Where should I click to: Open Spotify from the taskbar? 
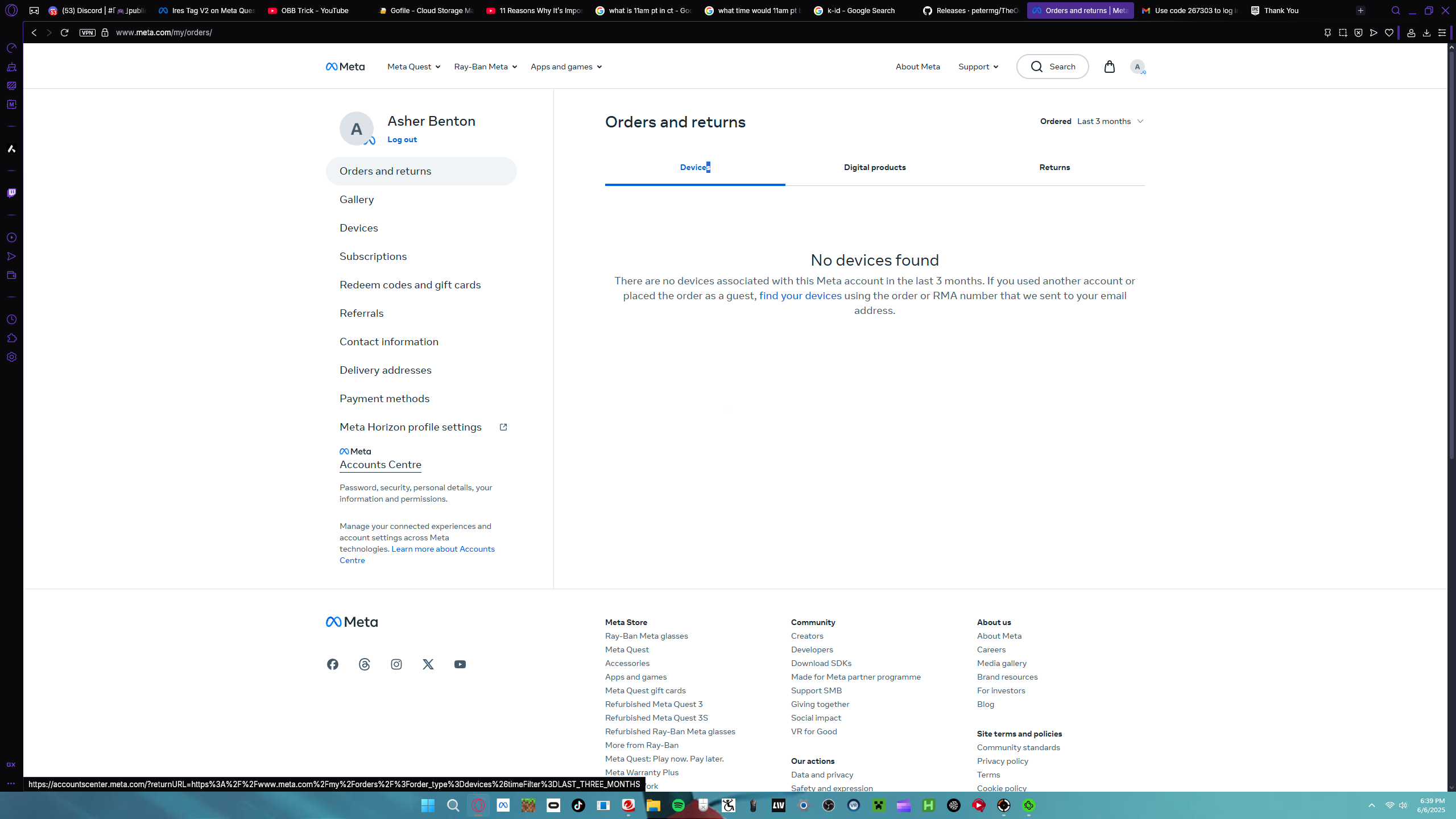click(x=679, y=805)
